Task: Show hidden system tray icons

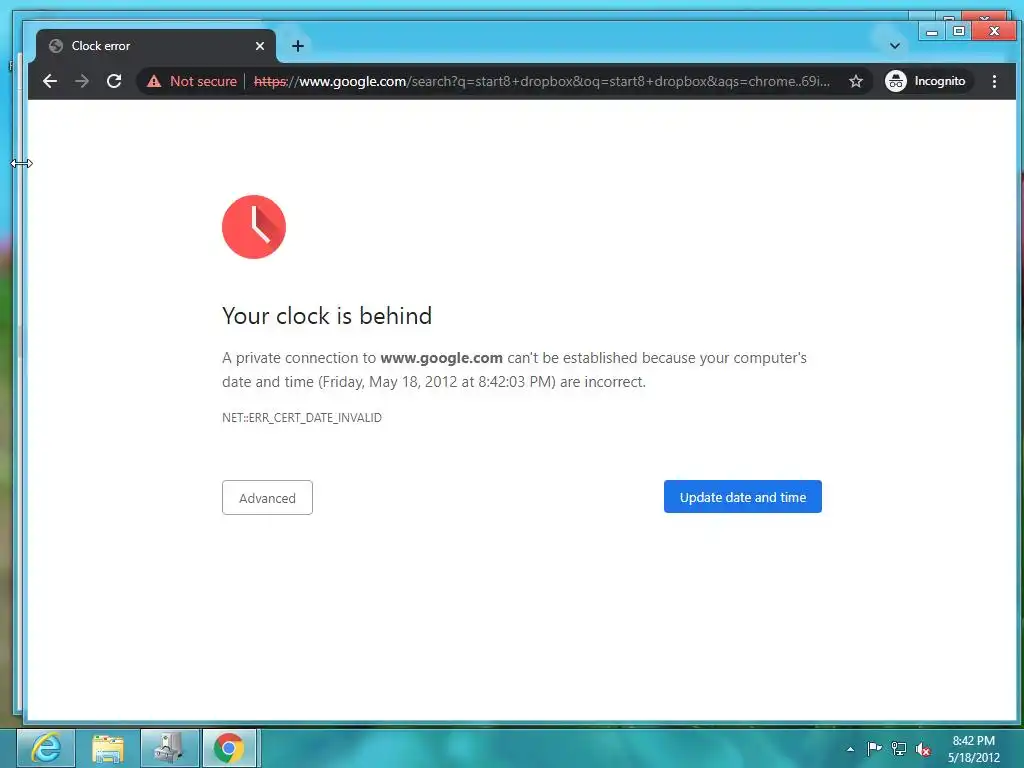Action: click(850, 749)
